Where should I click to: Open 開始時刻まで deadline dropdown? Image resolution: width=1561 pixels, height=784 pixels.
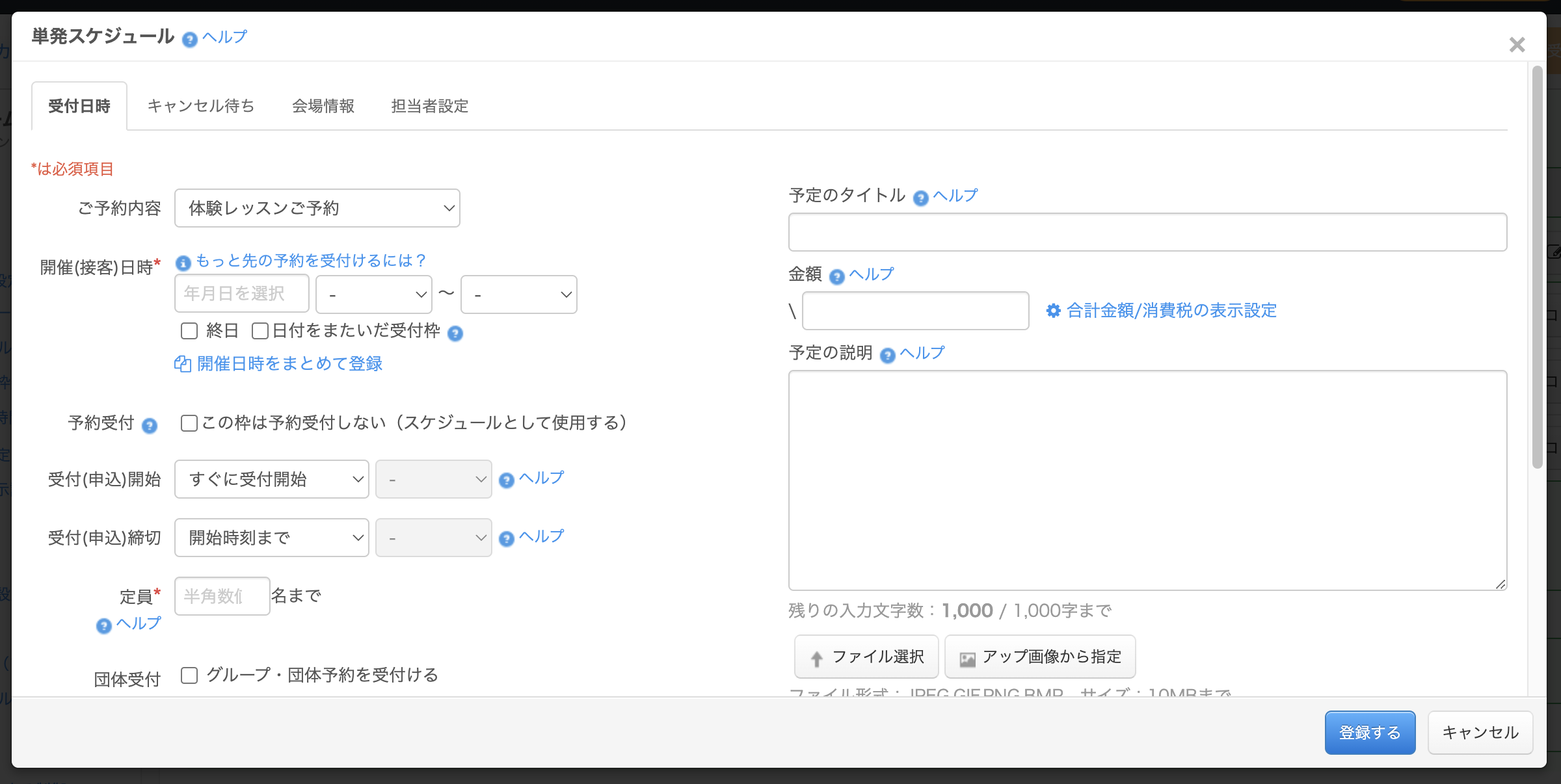[x=272, y=538]
